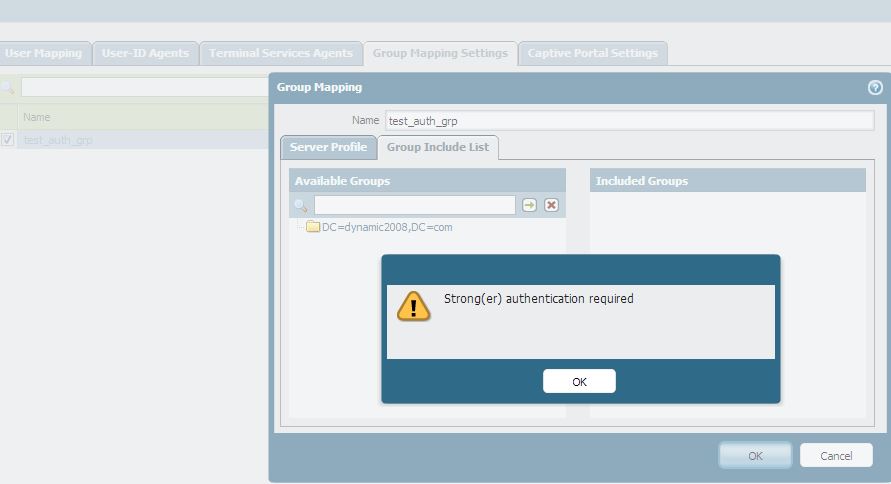Click the Name column header
Viewport: 891px width, 484px height.
click(143, 117)
